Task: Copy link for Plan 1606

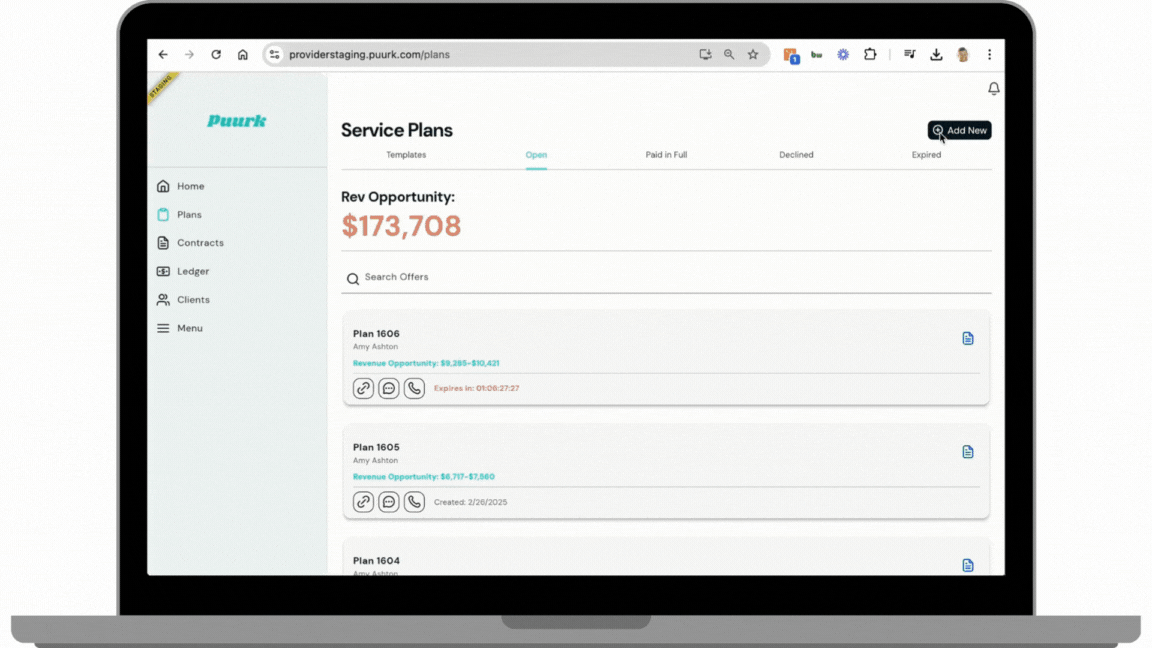Action: point(363,388)
